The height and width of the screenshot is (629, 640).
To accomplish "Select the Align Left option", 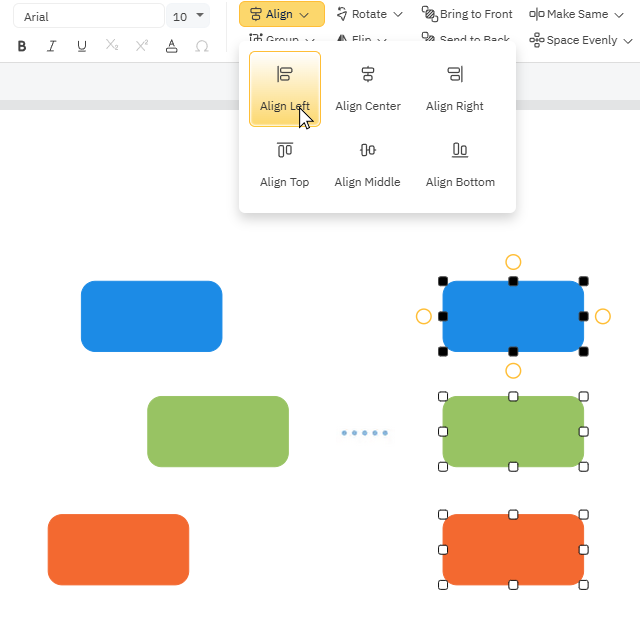I will (285, 89).
